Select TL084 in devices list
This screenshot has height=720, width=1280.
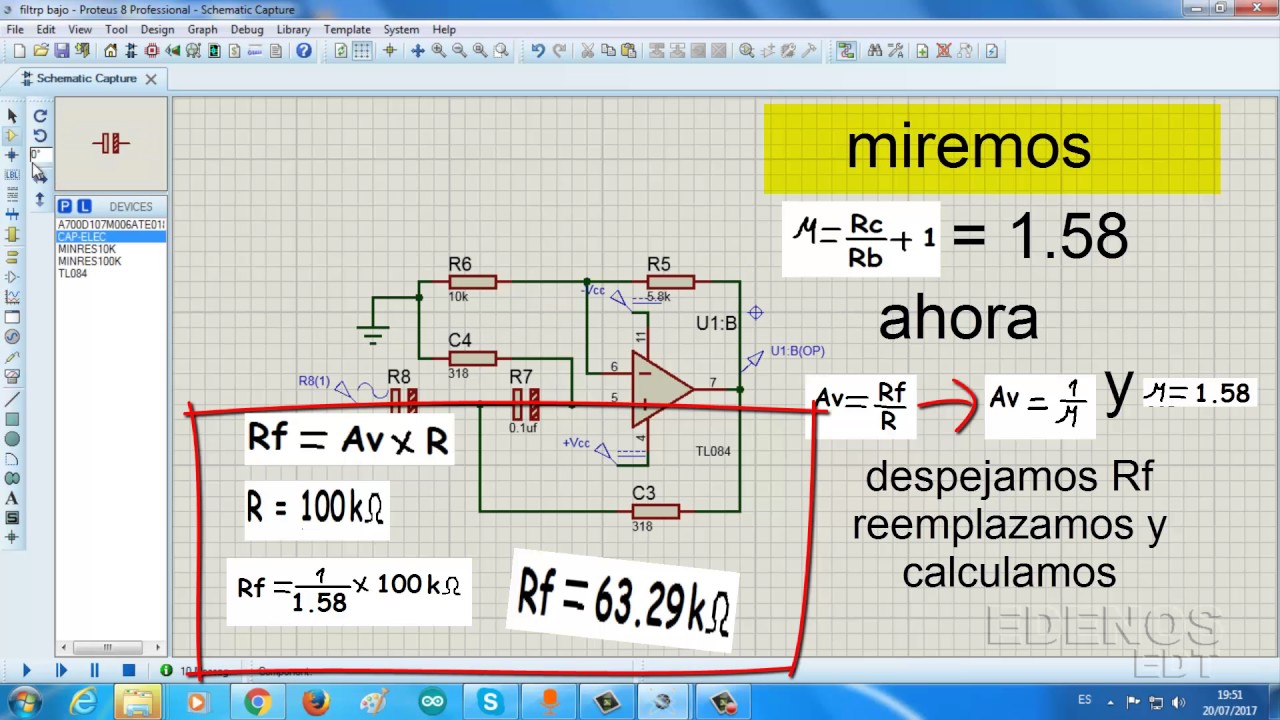pos(111,273)
